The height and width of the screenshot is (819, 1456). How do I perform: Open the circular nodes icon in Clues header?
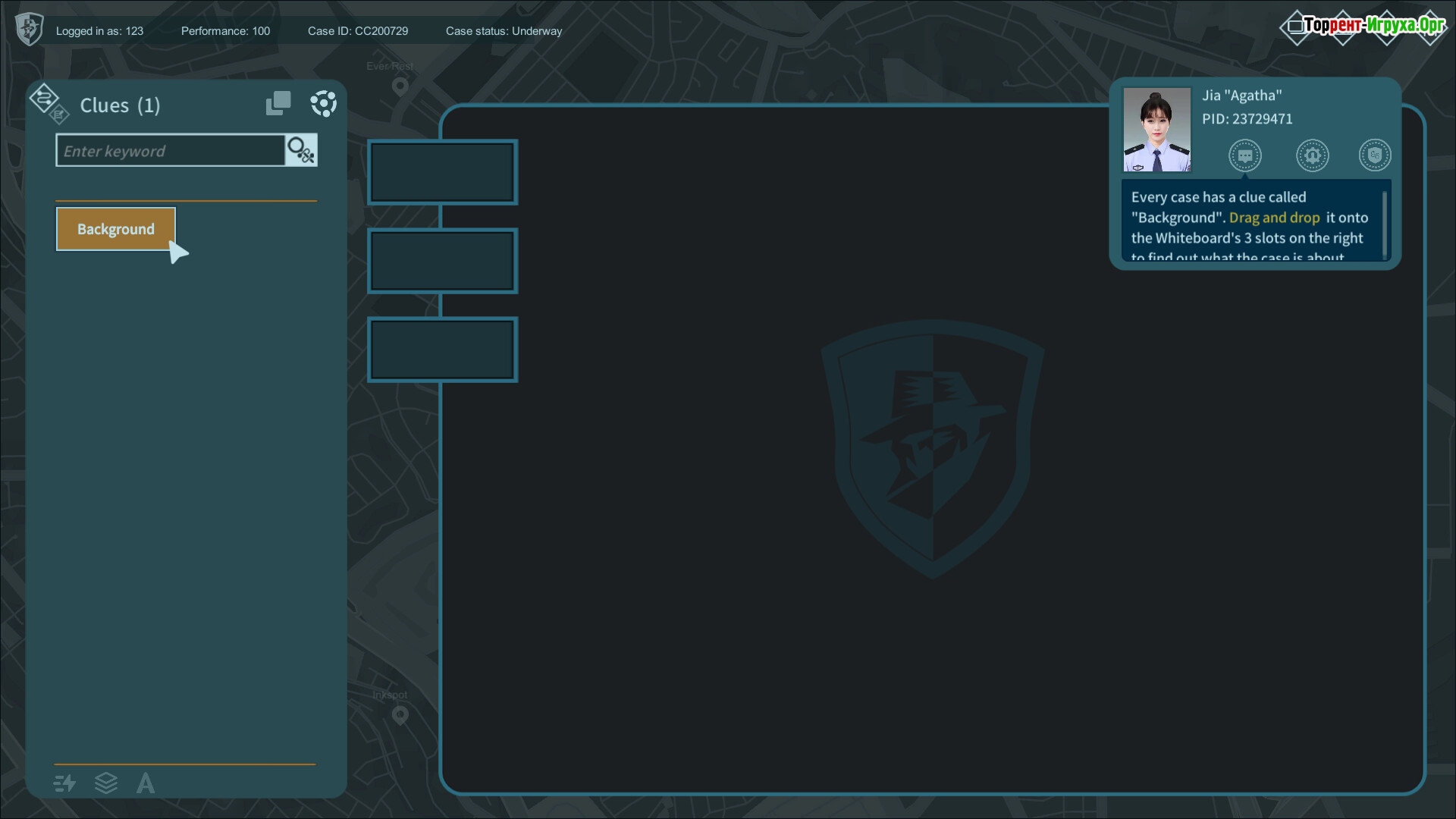click(324, 104)
